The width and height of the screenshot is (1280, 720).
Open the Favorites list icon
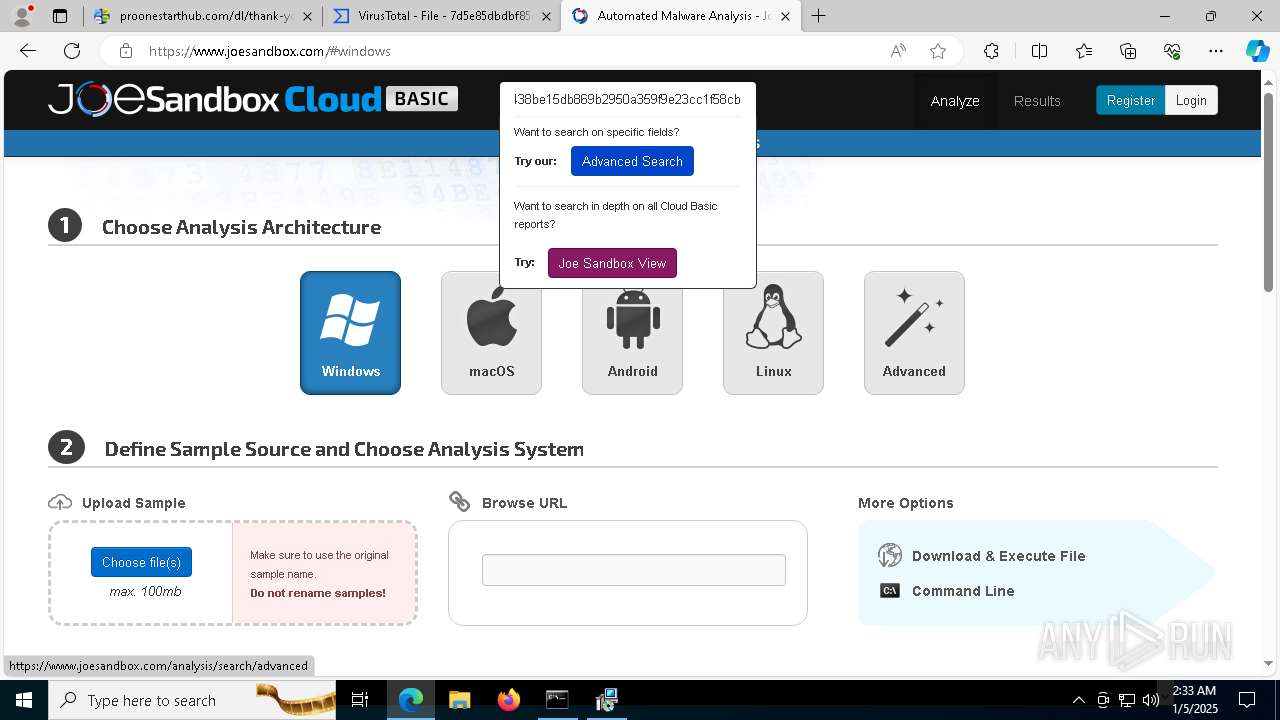pos(1084,51)
